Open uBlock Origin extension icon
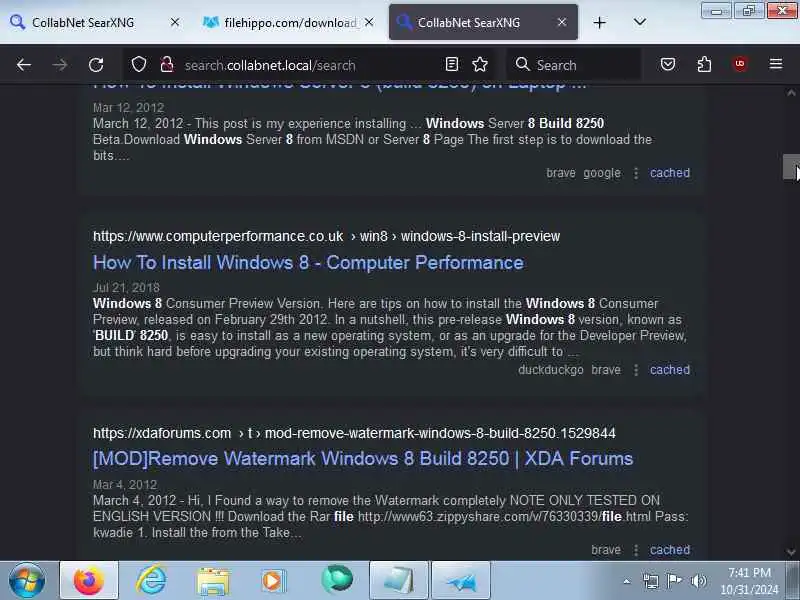Image resolution: width=800 pixels, height=600 pixels. [740, 64]
